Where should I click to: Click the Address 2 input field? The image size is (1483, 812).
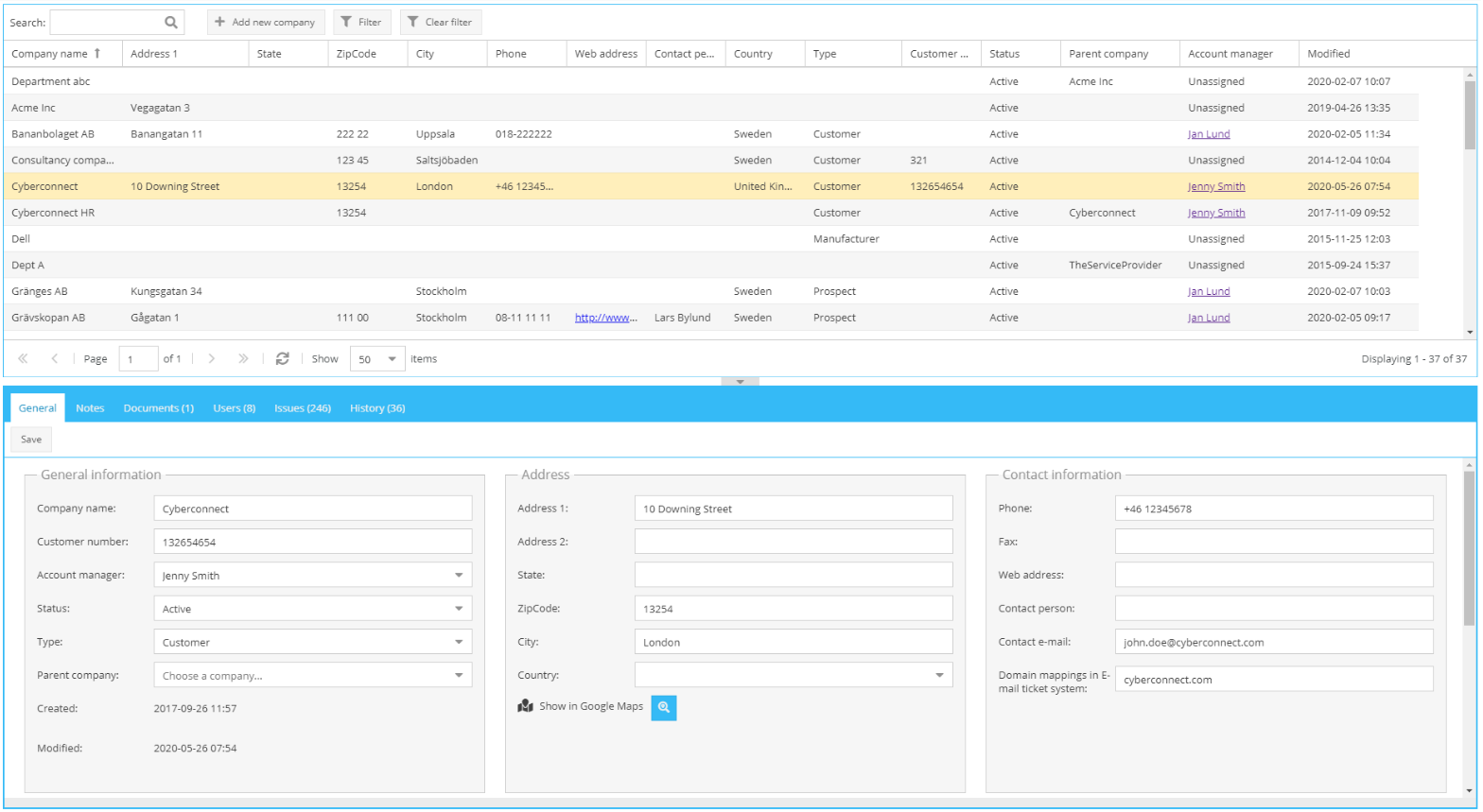coord(794,542)
